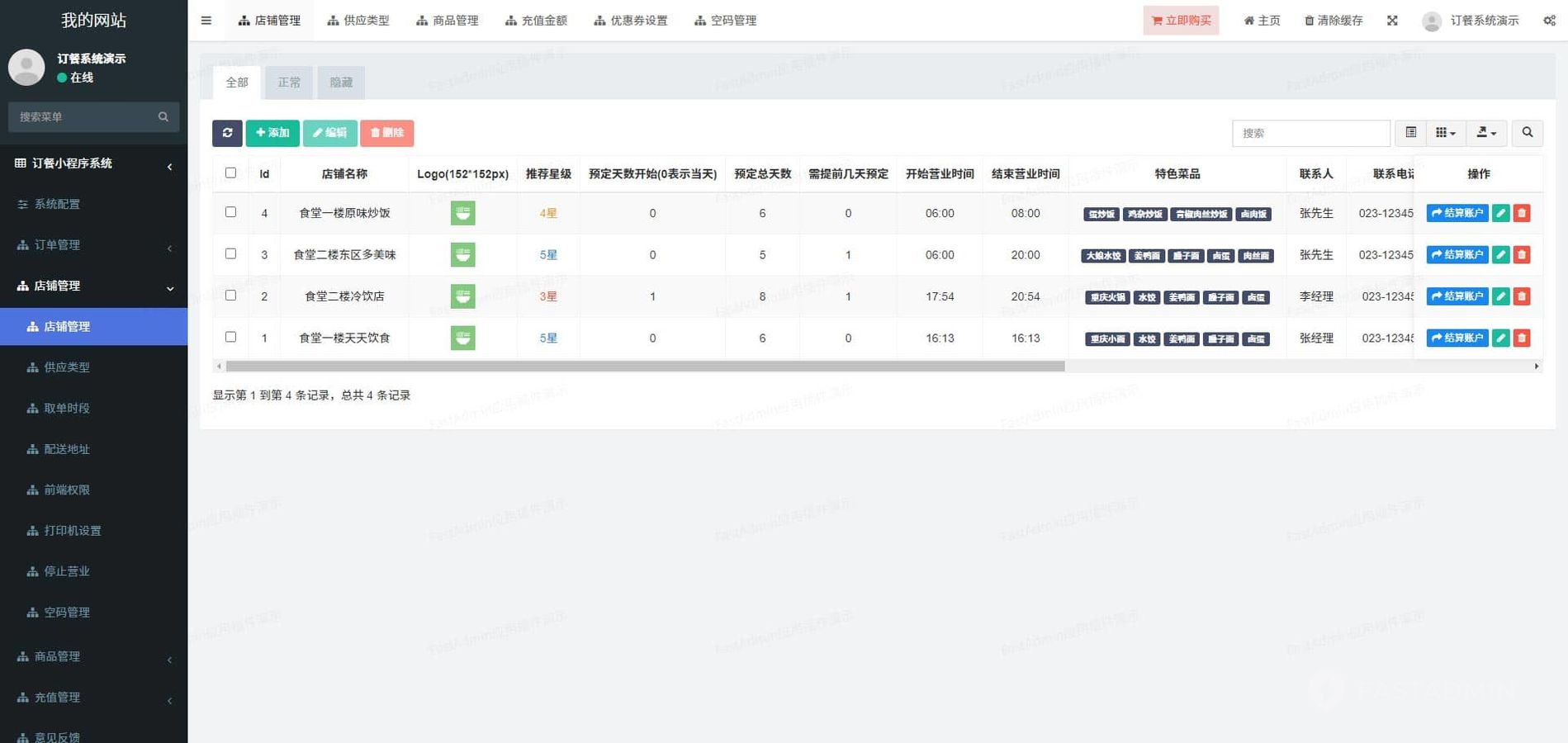1568x743 pixels.
Task: Expand the 订单管理 sidebar menu
Action: point(93,245)
